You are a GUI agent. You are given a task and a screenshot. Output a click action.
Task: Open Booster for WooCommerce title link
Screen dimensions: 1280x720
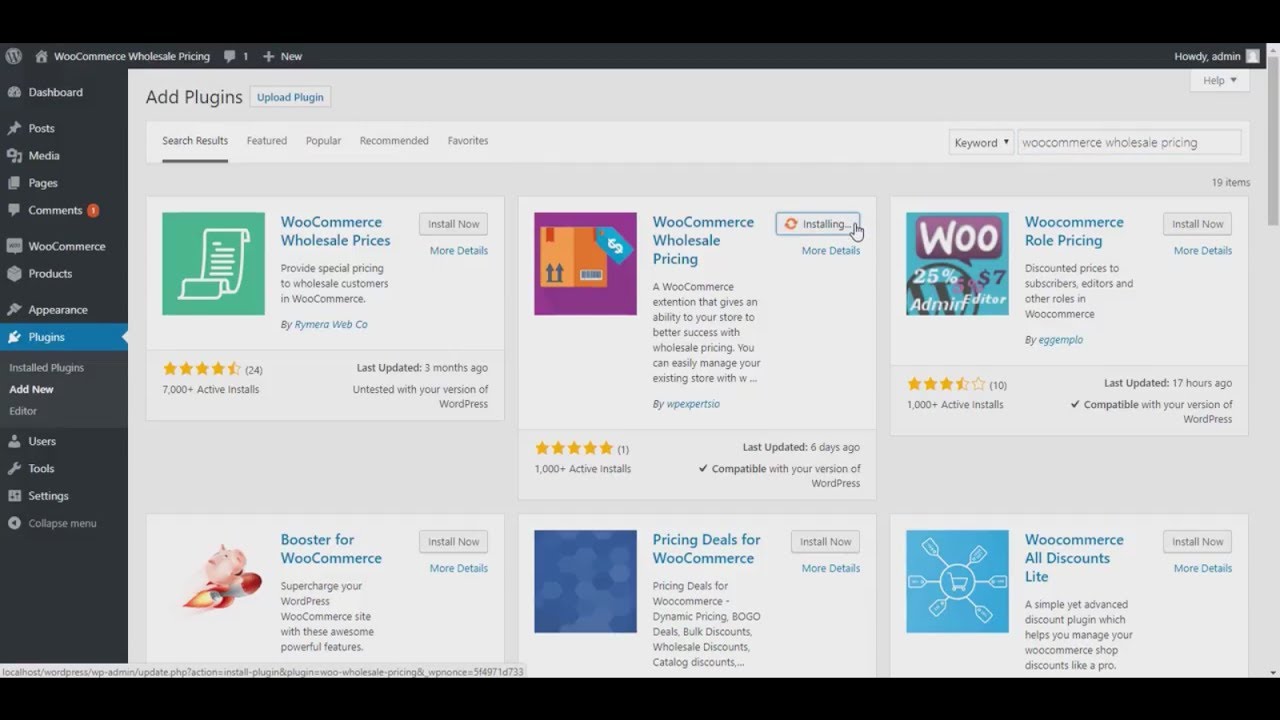[x=331, y=549]
